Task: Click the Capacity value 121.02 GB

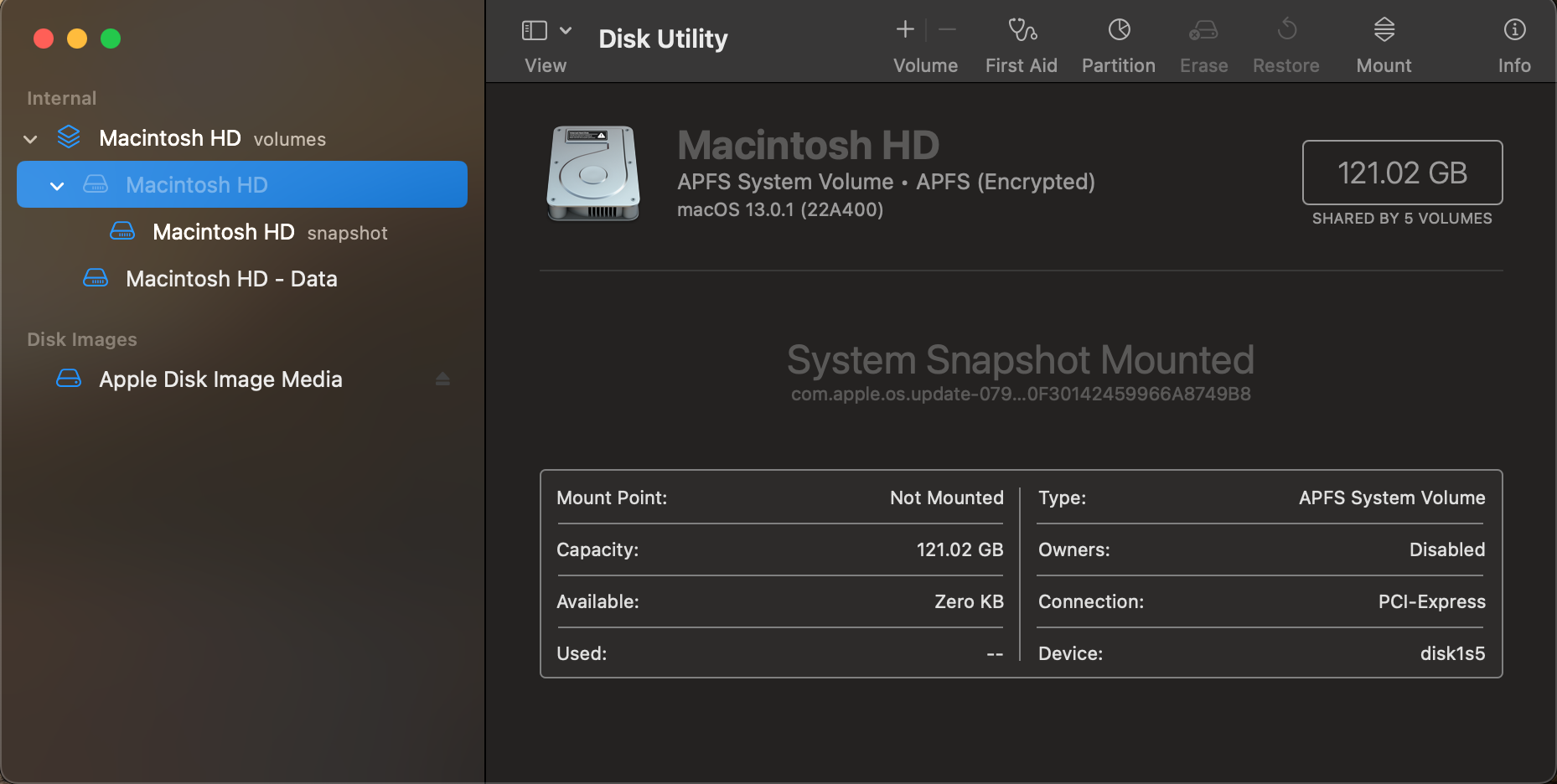Action: (960, 549)
